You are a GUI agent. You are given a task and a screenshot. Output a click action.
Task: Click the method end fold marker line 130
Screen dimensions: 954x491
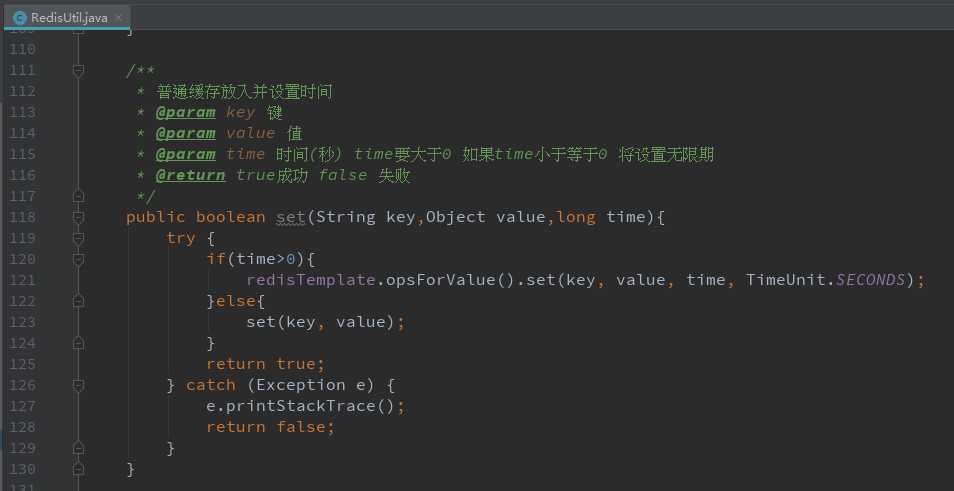[x=78, y=469]
